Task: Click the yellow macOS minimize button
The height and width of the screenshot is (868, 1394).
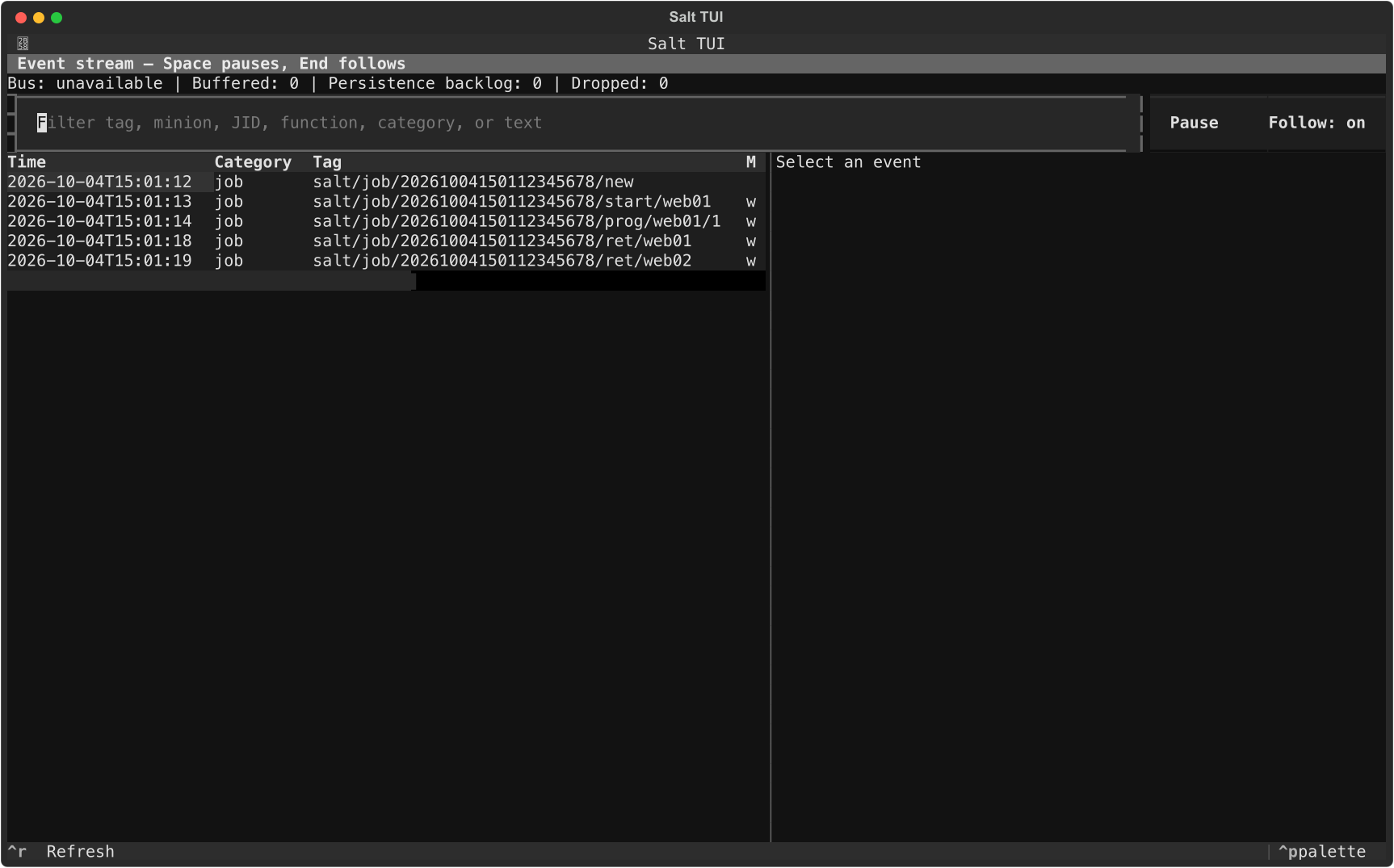Action: [x=39, y=18]
